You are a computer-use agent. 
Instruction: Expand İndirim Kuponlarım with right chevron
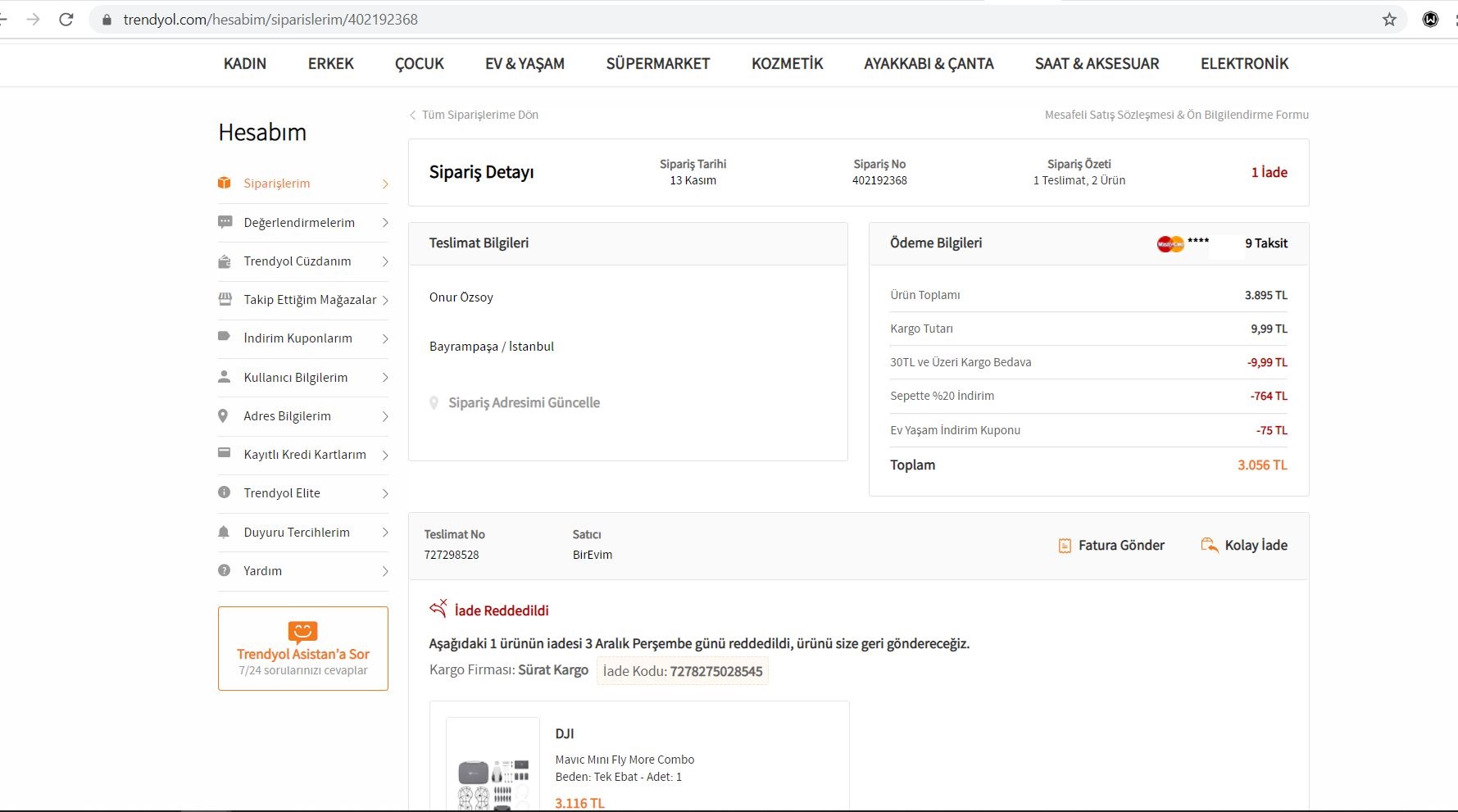point(385,338)
